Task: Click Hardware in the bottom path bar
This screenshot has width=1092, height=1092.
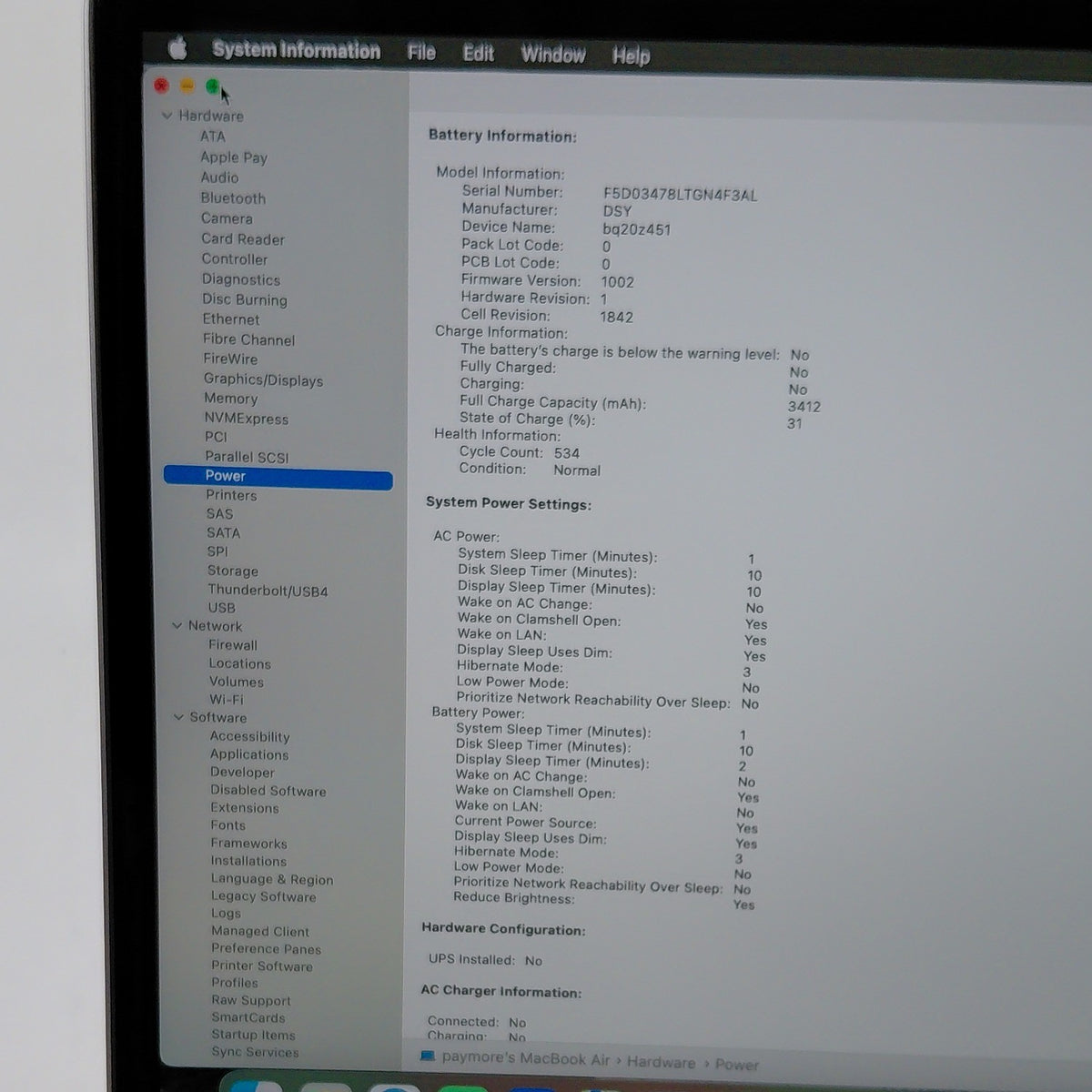Action: [661, 1062]
